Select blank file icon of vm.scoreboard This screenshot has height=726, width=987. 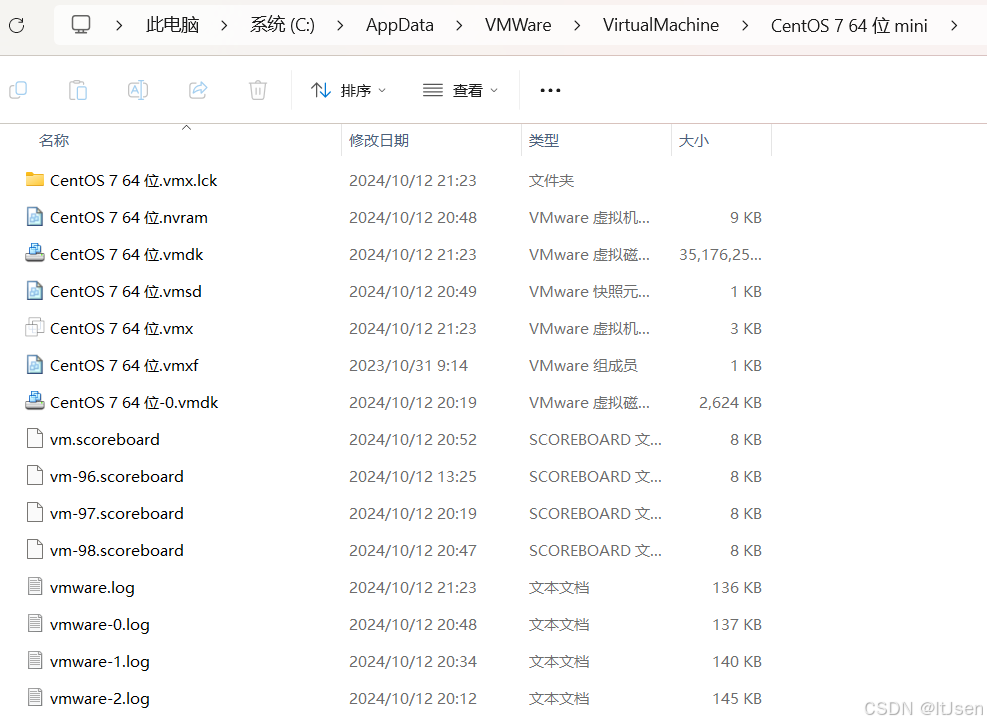coord(35,439)
